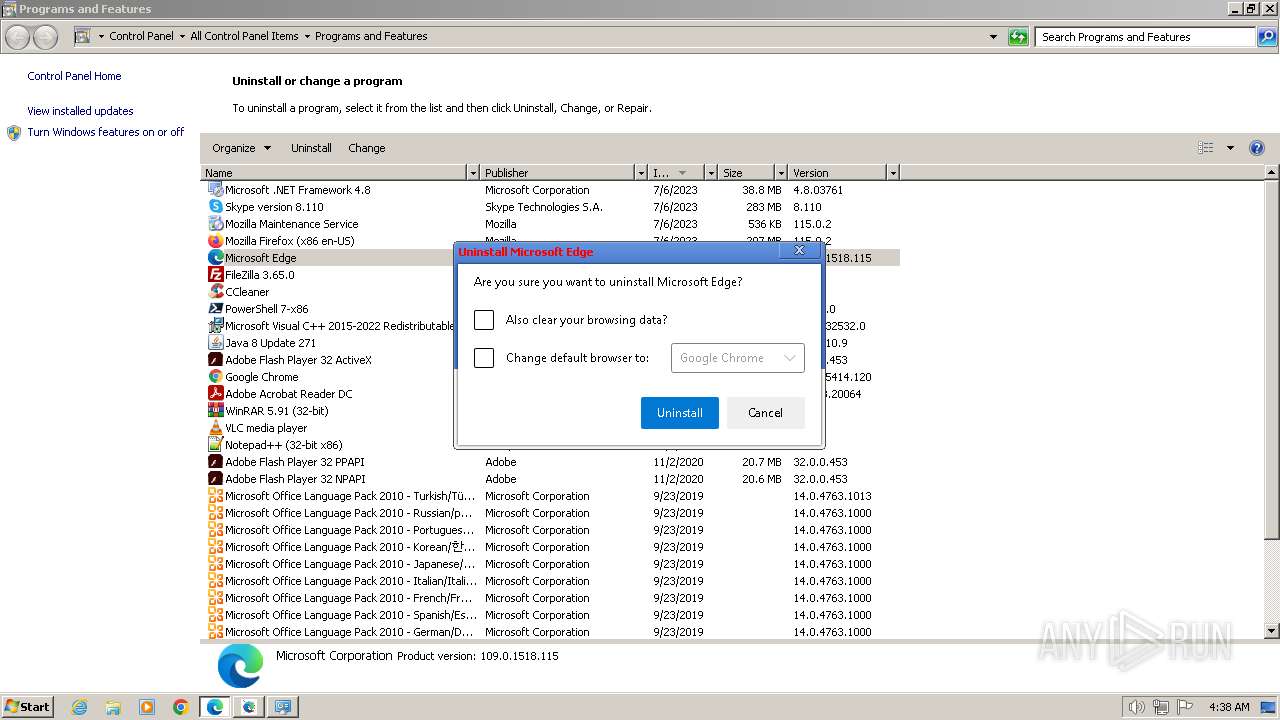This screenshot has height=720, width=1280.
Task: Click Adobe Flash Player 32 PPAPI icon
Action: [215, 462]
